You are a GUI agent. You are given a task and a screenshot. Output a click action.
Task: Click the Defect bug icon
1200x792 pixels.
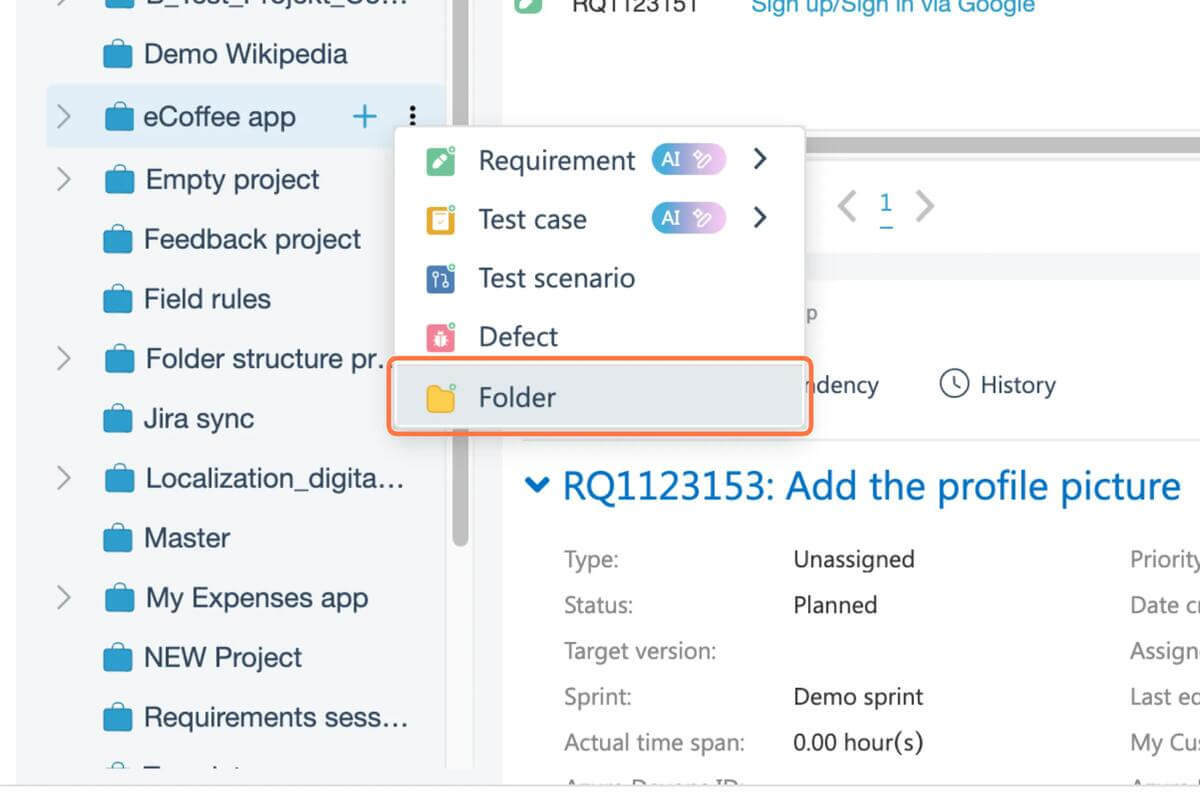coord(441,337)
